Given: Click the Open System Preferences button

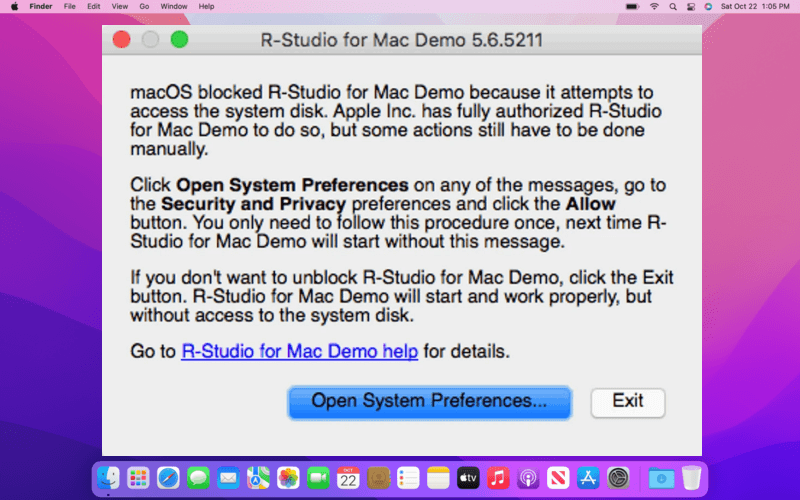Looking at the screenshot, I should click(430, 402).
